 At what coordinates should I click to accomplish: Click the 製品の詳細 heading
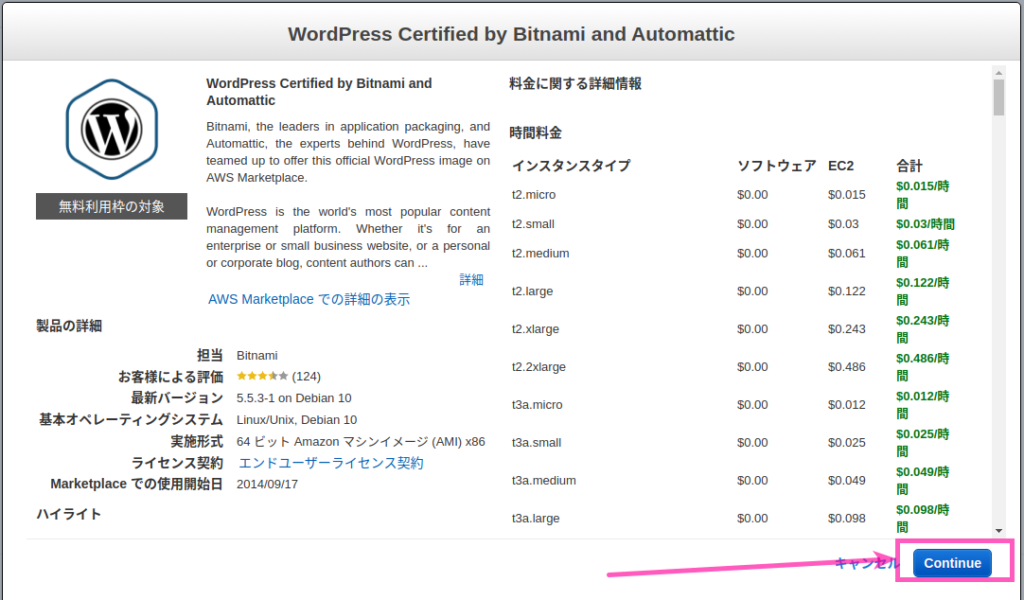click(x=69, y=326)
